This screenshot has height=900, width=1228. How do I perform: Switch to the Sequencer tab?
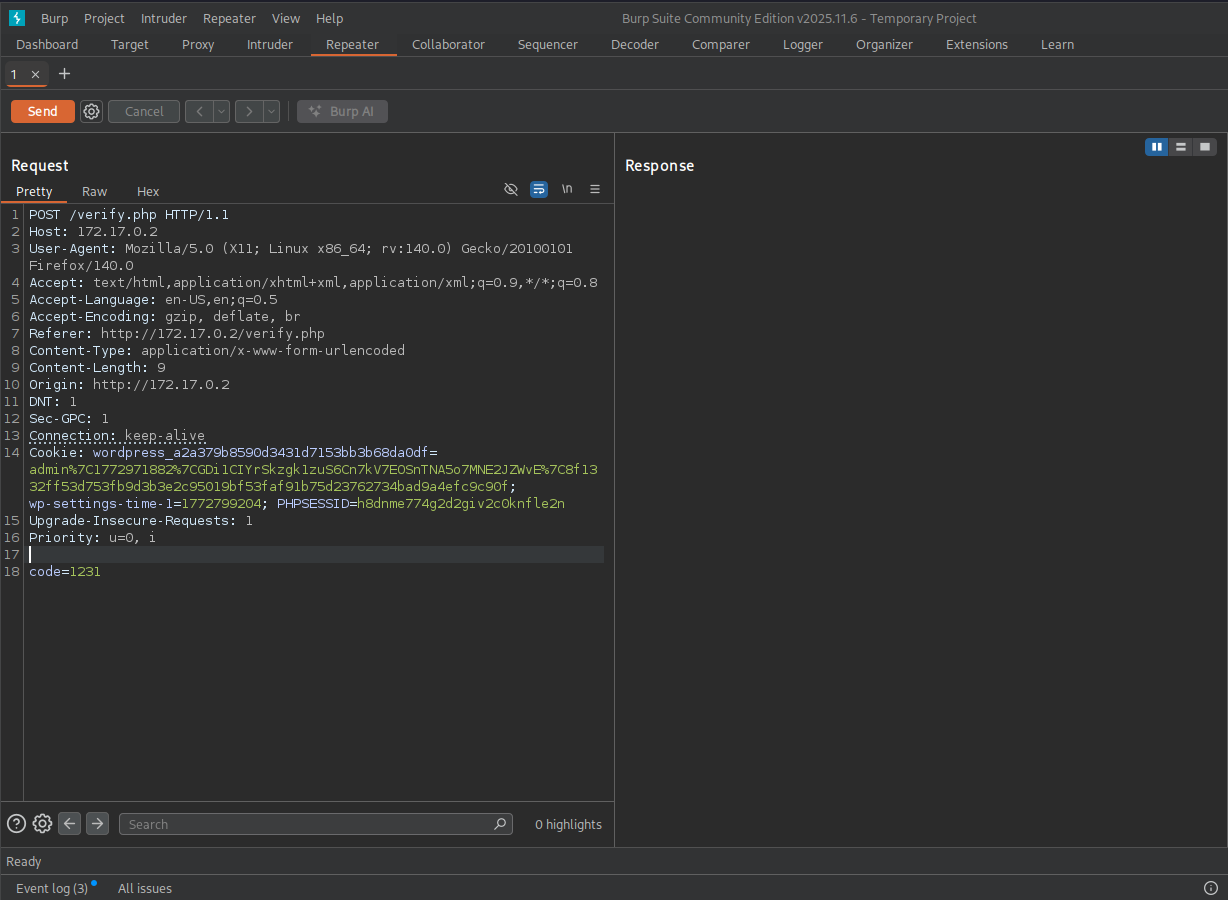(x=548, y=45)
